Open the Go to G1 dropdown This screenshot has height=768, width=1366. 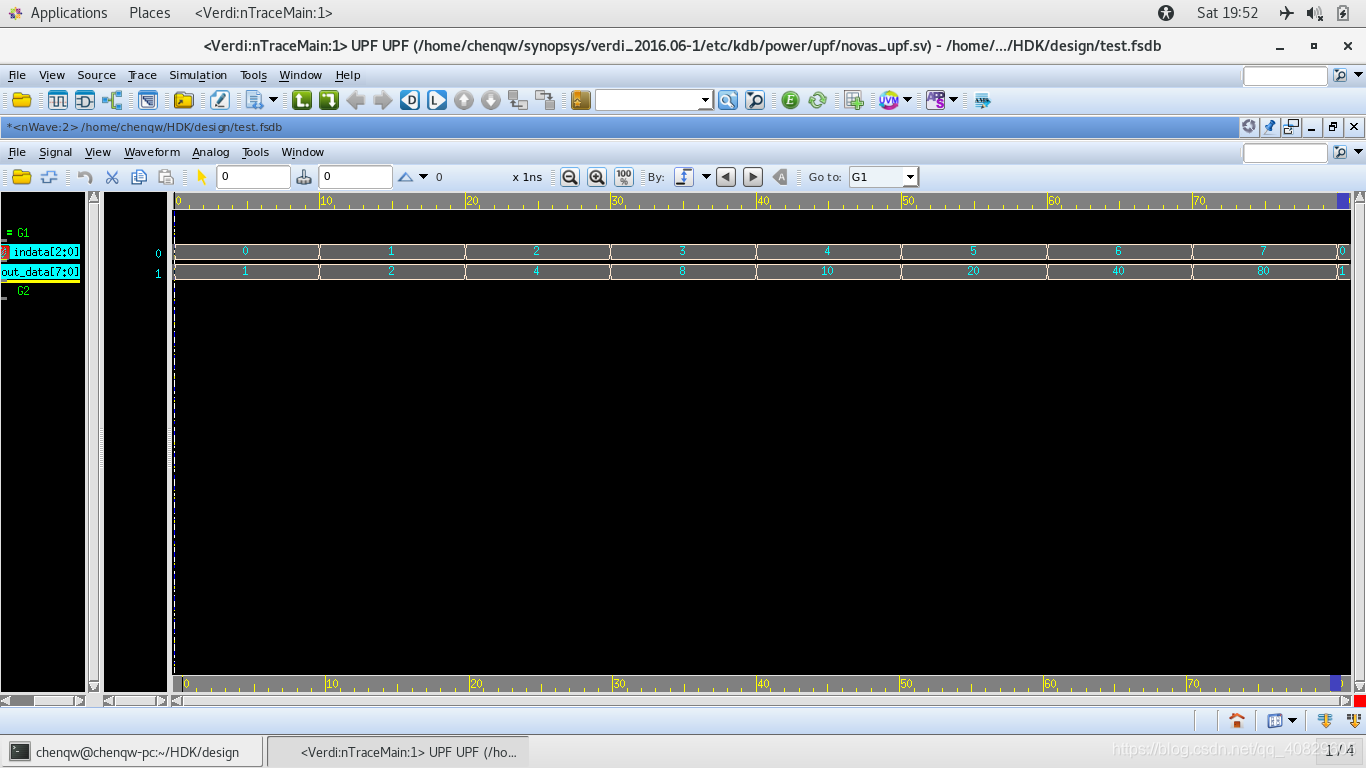click(x=910, y=177)
